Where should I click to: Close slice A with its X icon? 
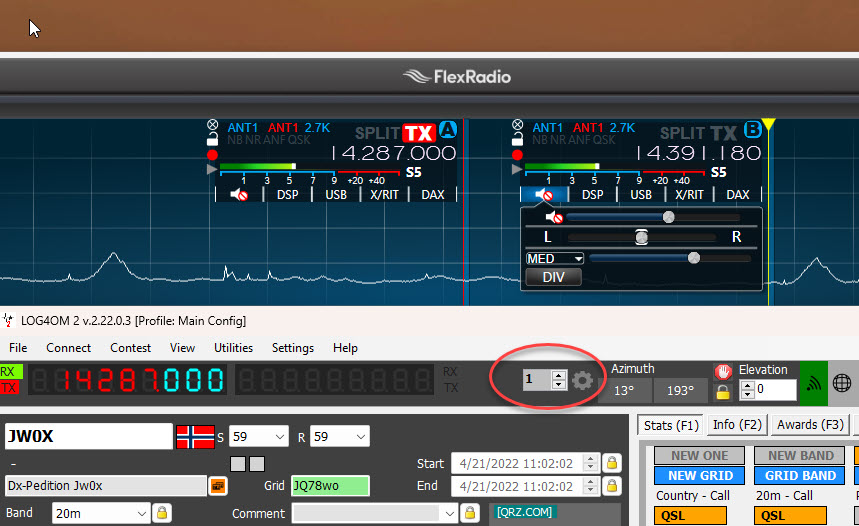[x=213, y=125]
